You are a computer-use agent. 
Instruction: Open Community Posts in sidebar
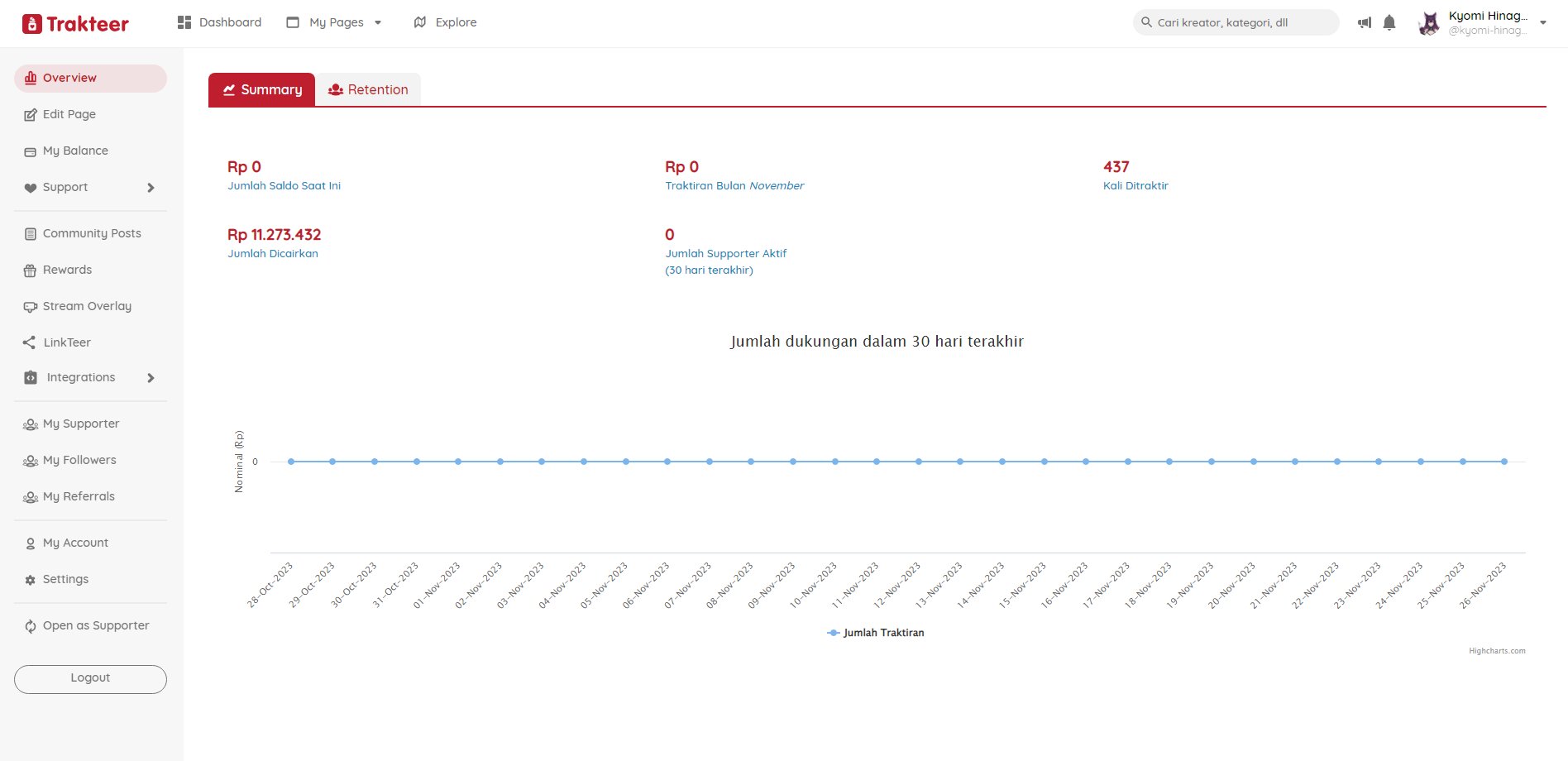click(x=92, y=233)
